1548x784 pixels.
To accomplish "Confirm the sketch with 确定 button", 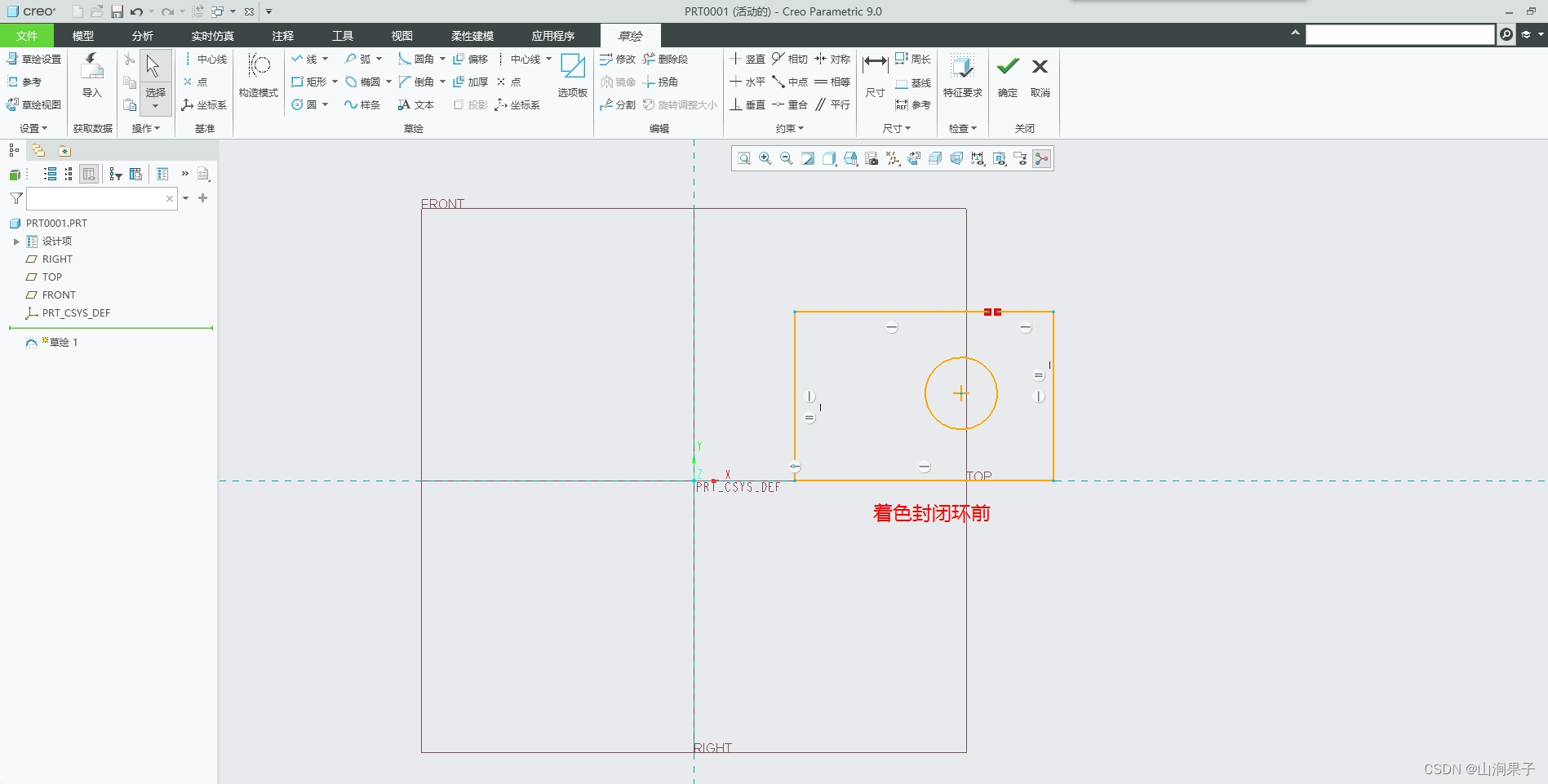I will (1008, 75).
